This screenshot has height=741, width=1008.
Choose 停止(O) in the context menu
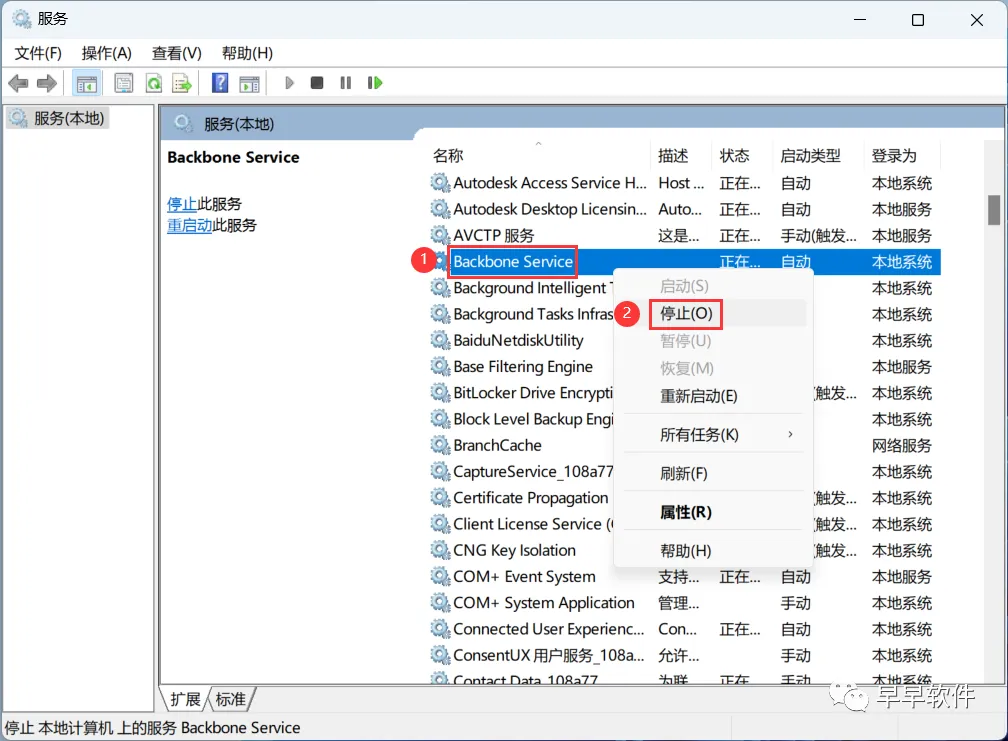(x=714, y=314)
